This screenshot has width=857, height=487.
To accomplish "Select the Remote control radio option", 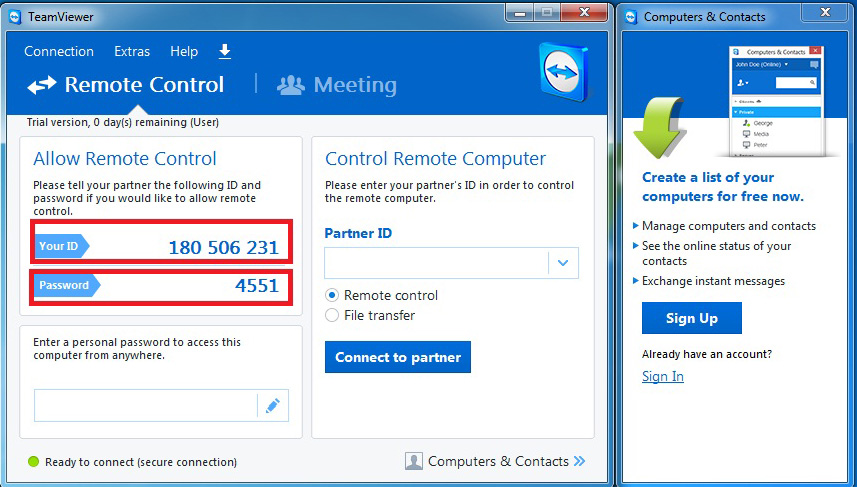I will click(x=333, y=295).
